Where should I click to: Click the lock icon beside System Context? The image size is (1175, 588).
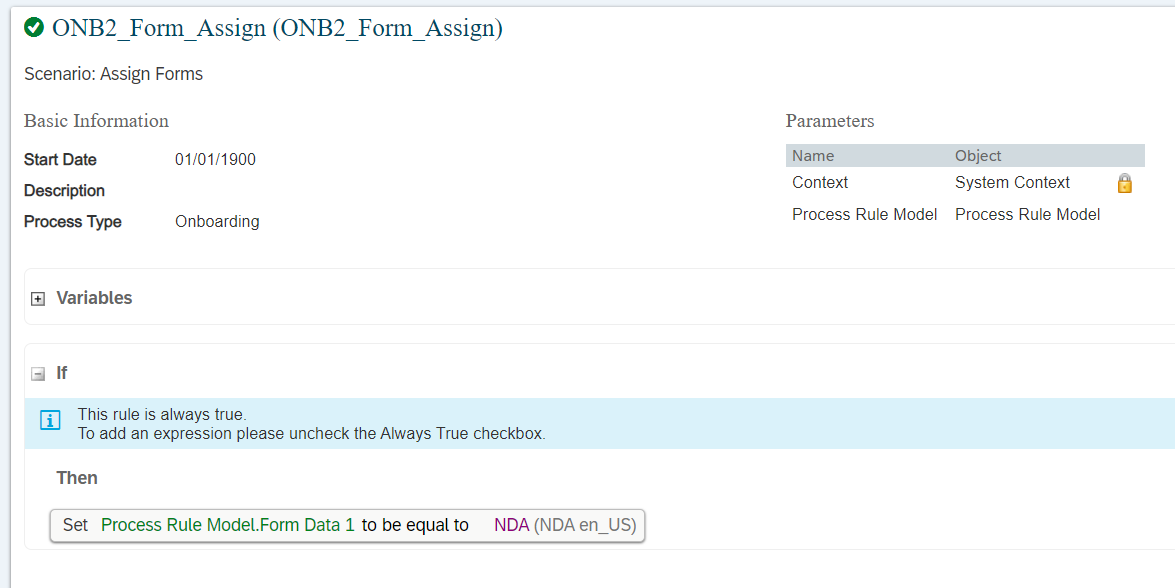[x=1124, y=183]
